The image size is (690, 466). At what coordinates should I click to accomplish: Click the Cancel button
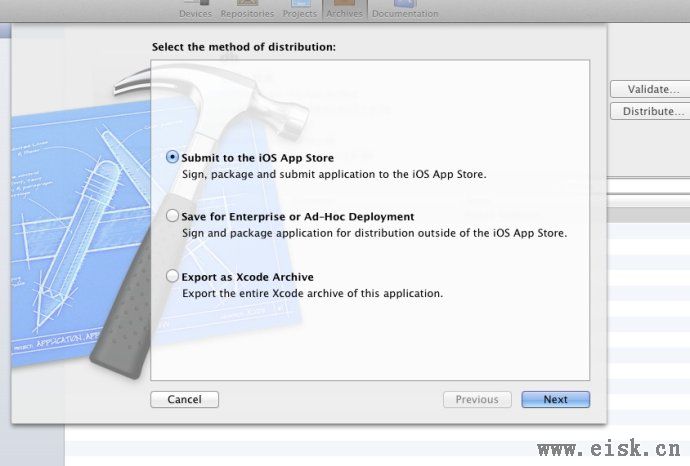(184, 400)
